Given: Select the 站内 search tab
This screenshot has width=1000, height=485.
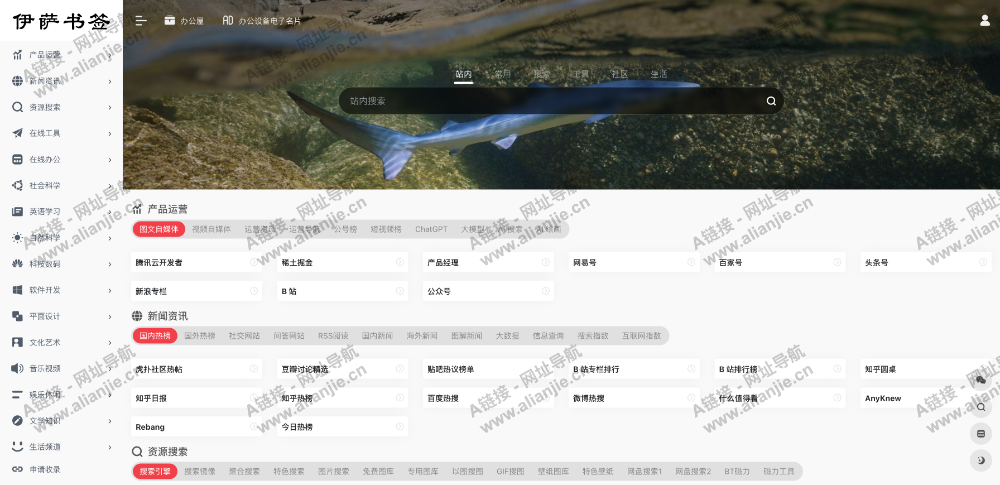Looking at the screenshot, I should (464, 74).
